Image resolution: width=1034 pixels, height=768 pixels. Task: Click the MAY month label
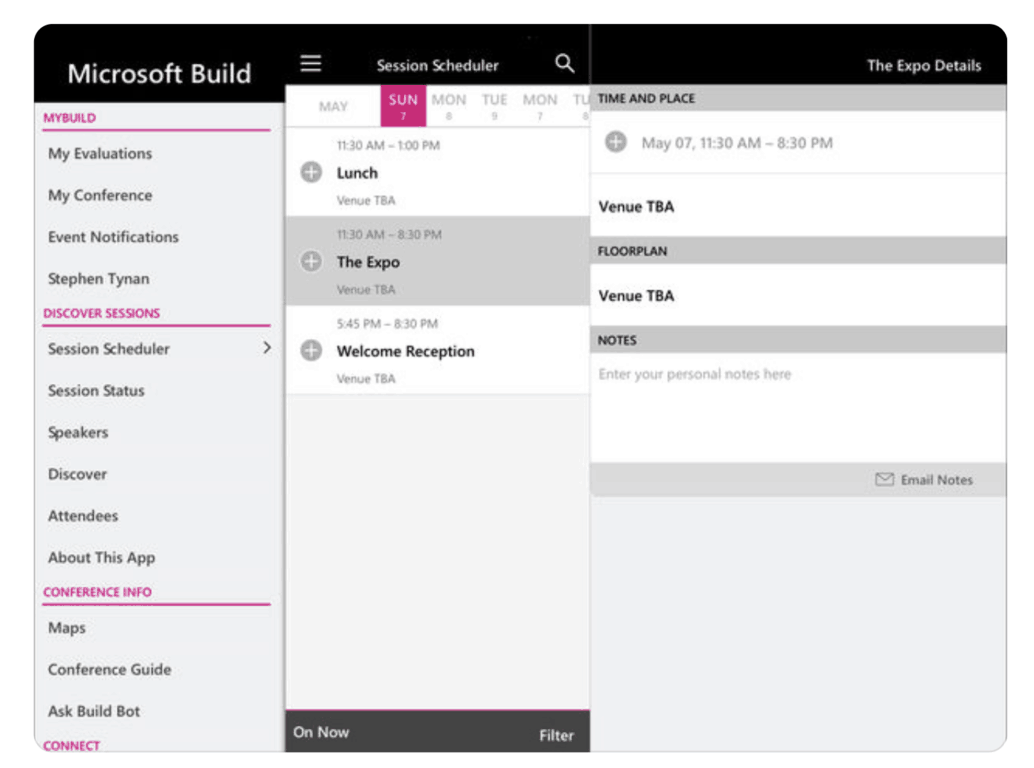333,106
